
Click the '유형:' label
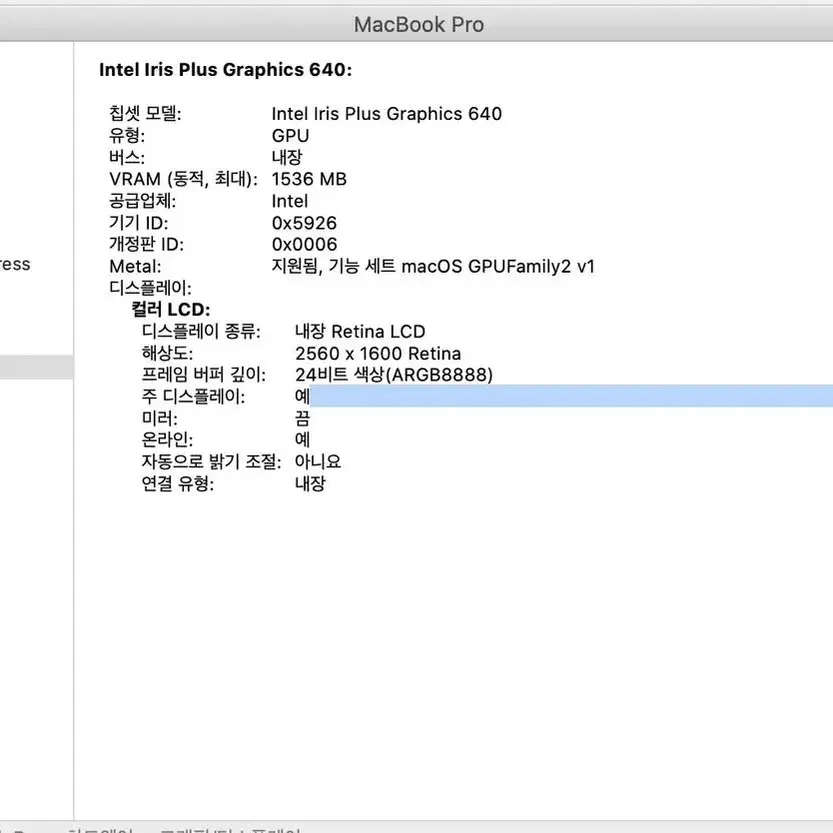(x=126, y=135)
